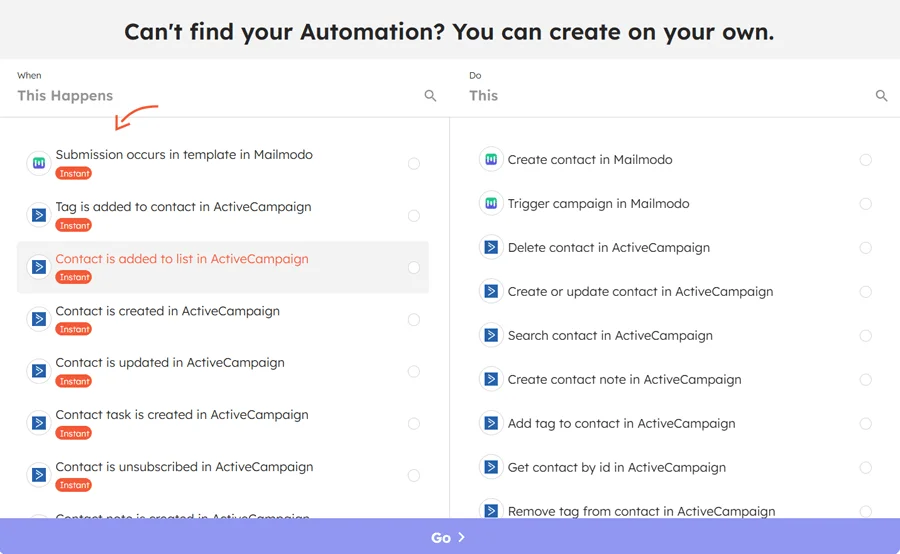Click ActiveCampaign icon beside Delete contact
The width and height of the screenshot is (900, 554).
point(491,247)
